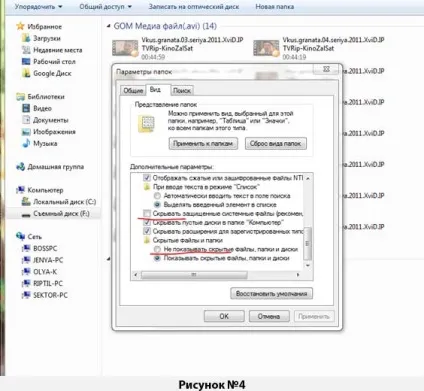Click folder icon beside При вводе текста
This screenshot has height=391, width=424.
(x=147, y=187)
